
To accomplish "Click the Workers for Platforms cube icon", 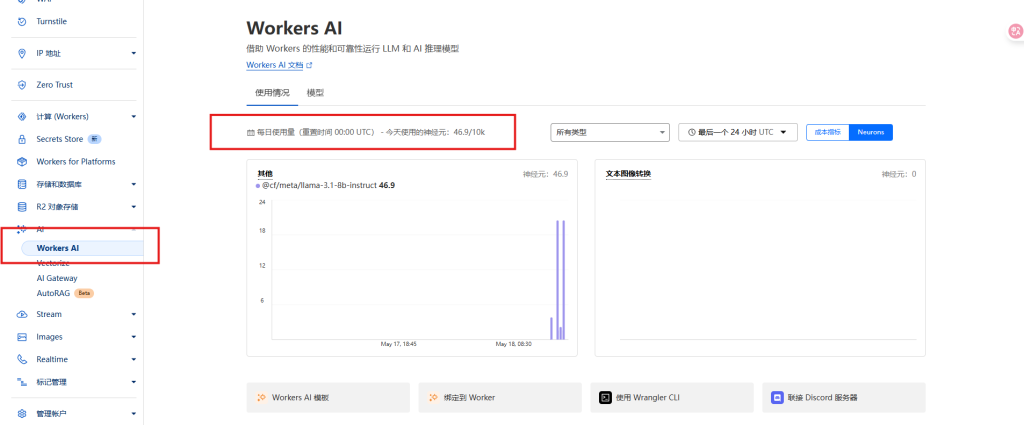I will (22, 161).
